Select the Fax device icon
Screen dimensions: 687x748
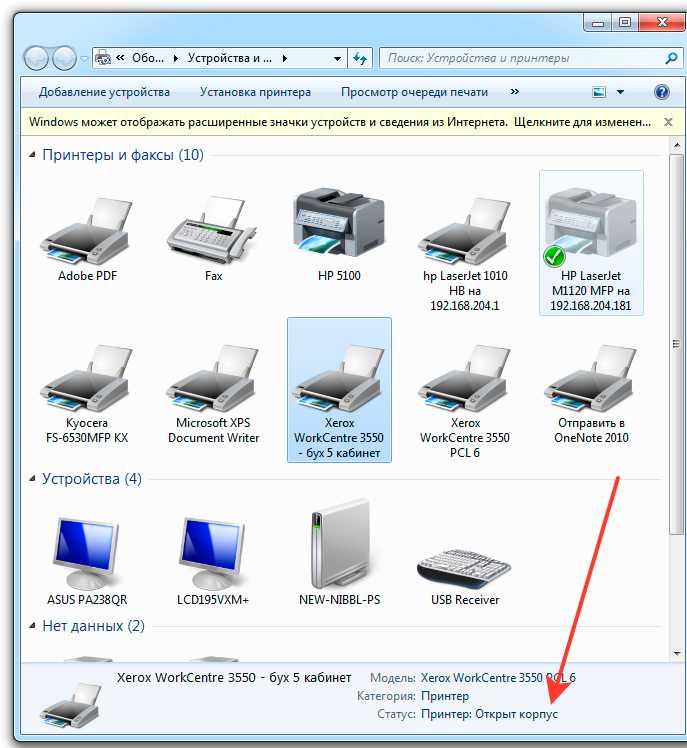[x=213, y=232]
